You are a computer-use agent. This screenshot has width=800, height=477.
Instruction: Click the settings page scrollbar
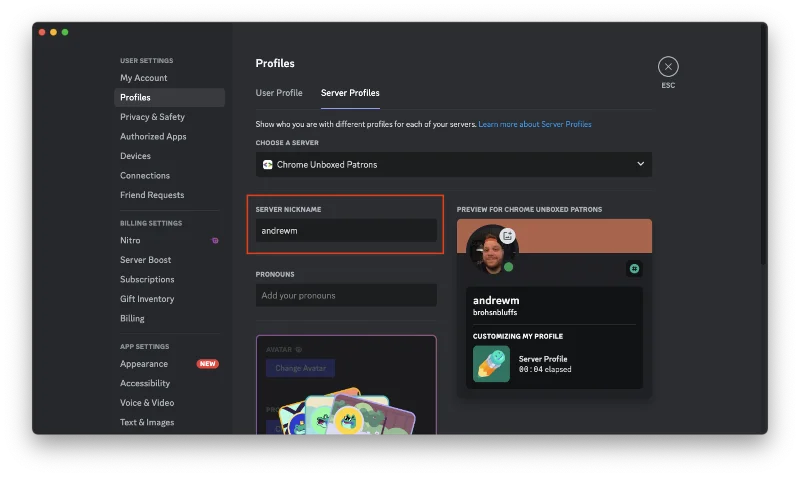point(763,143)
